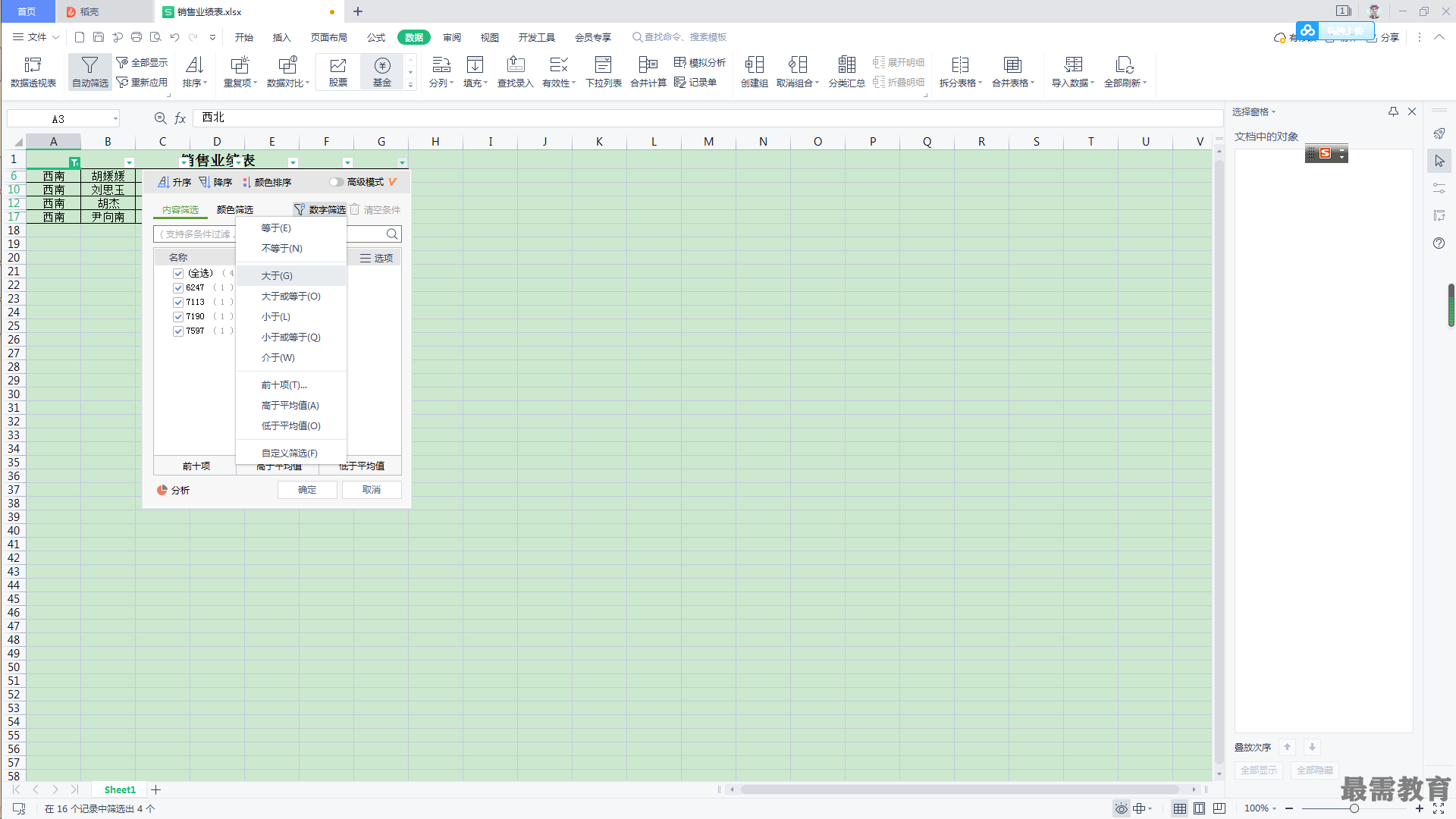Viewport: 1456px width, 819px height.
Task: Open the 合并表格 merge tables tool
Action: 1013,72
